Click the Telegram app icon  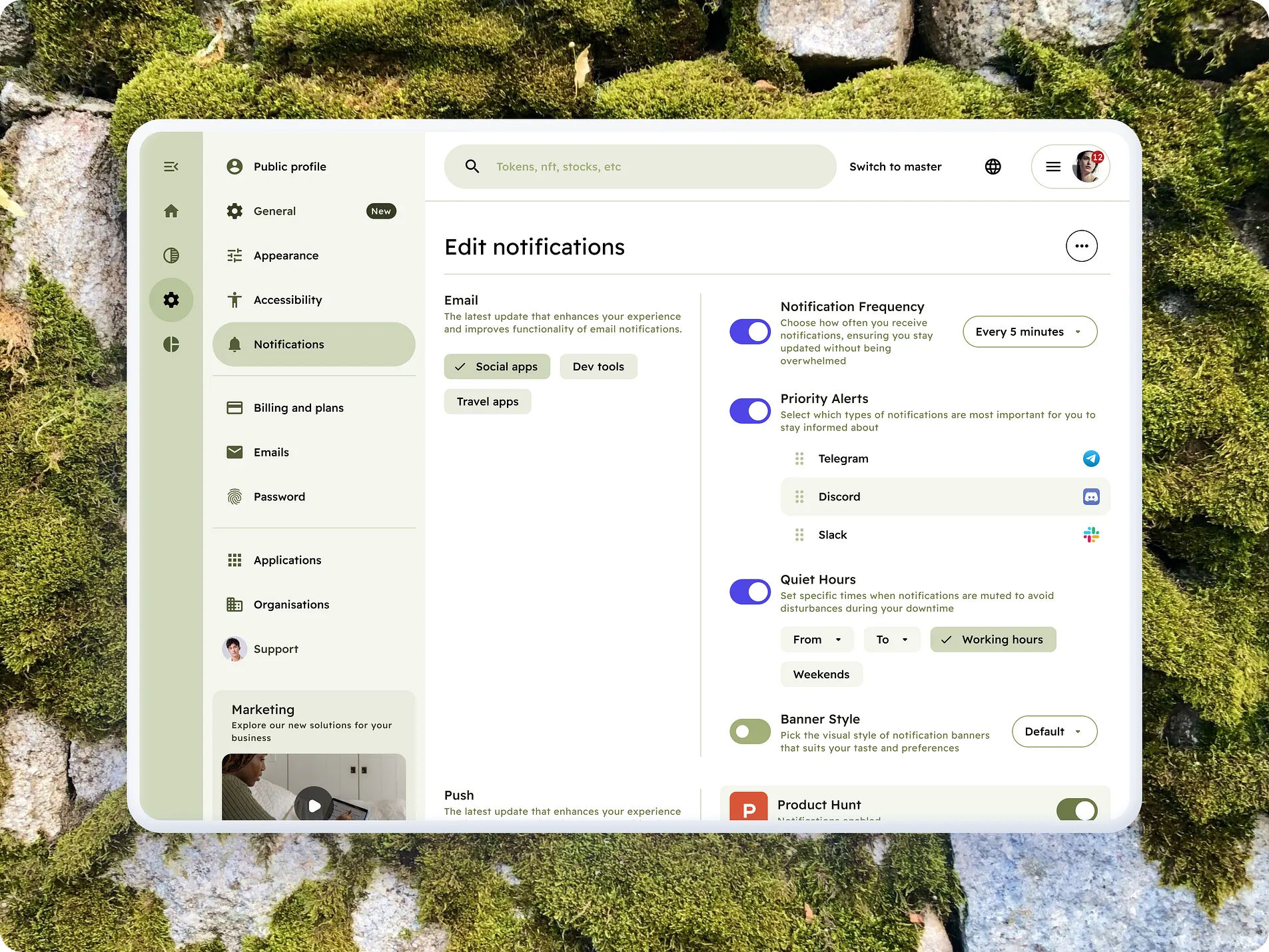coord(1091,458)
